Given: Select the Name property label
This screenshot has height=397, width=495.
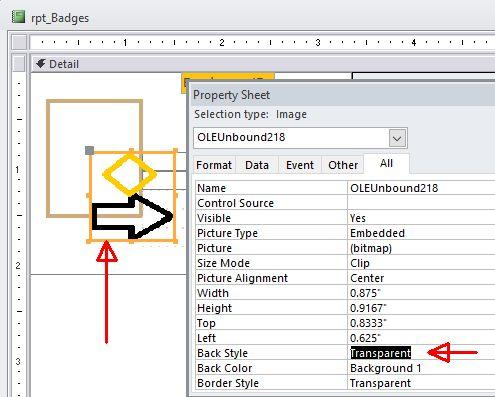Looking at the screenshot, I should 211,188.
